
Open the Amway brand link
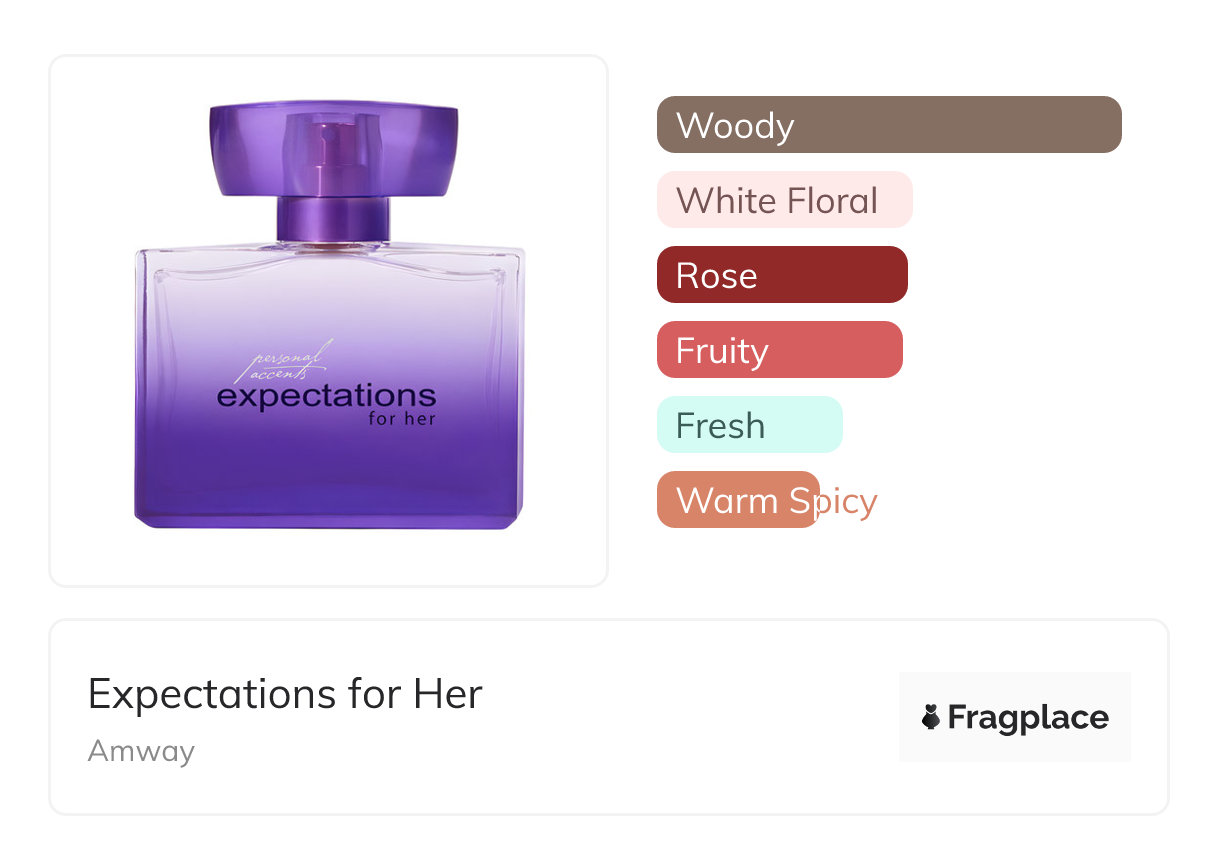pyautogui.click(x=141, y=751)
